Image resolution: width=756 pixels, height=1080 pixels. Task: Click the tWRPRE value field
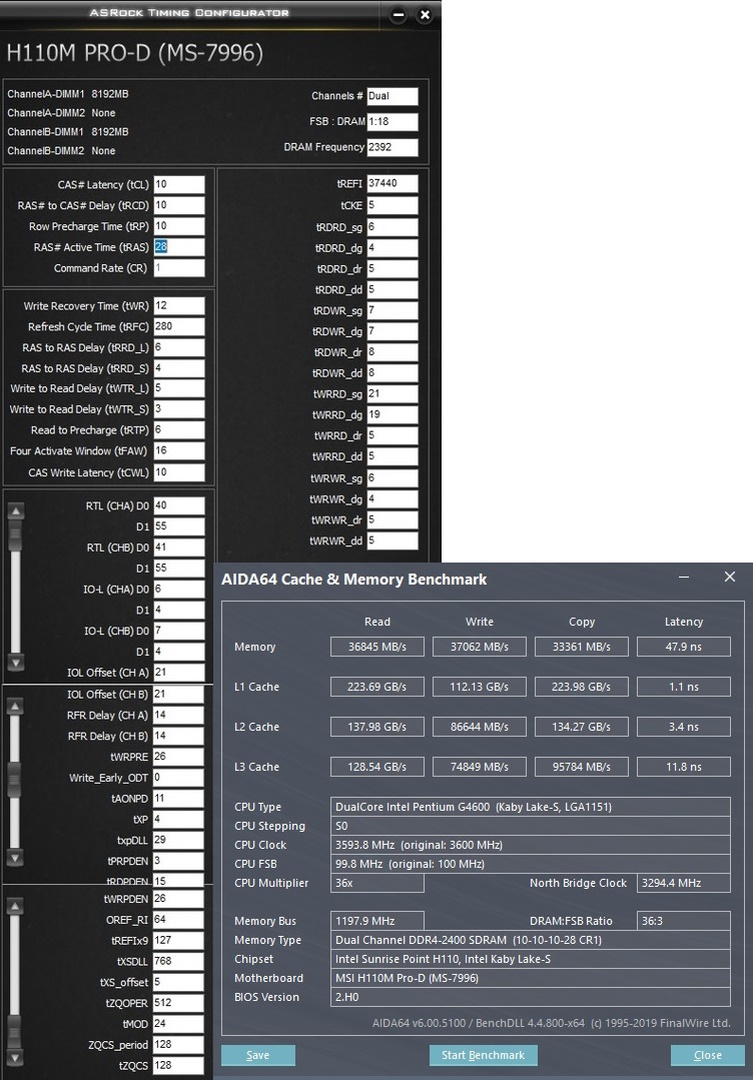178,757
